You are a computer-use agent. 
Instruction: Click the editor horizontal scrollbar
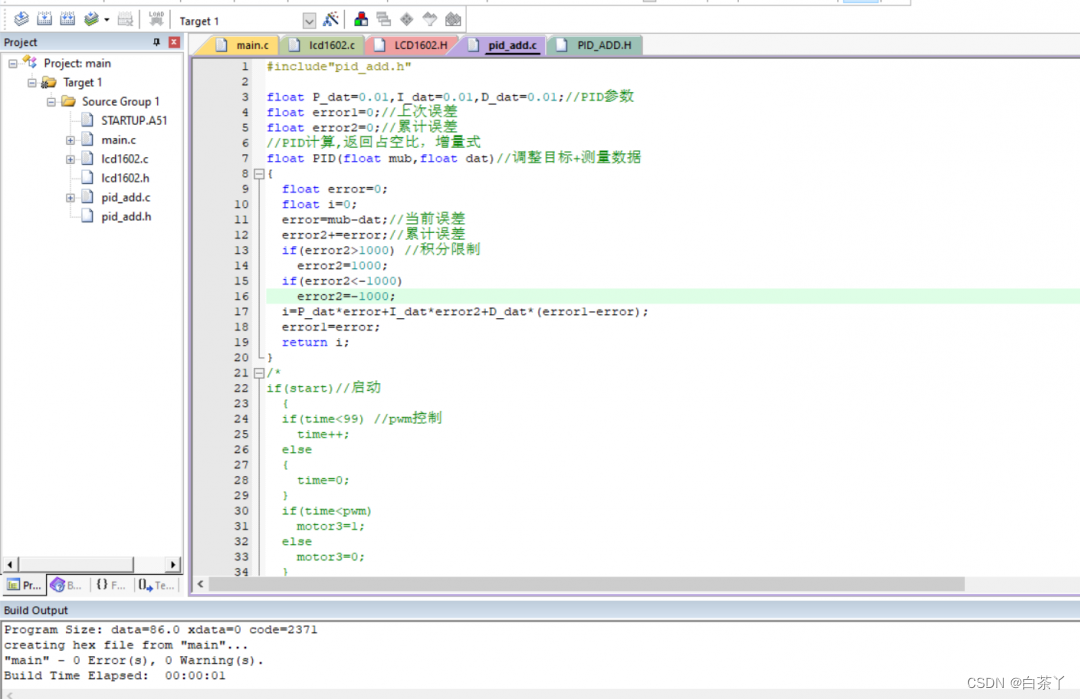point(580,584)
